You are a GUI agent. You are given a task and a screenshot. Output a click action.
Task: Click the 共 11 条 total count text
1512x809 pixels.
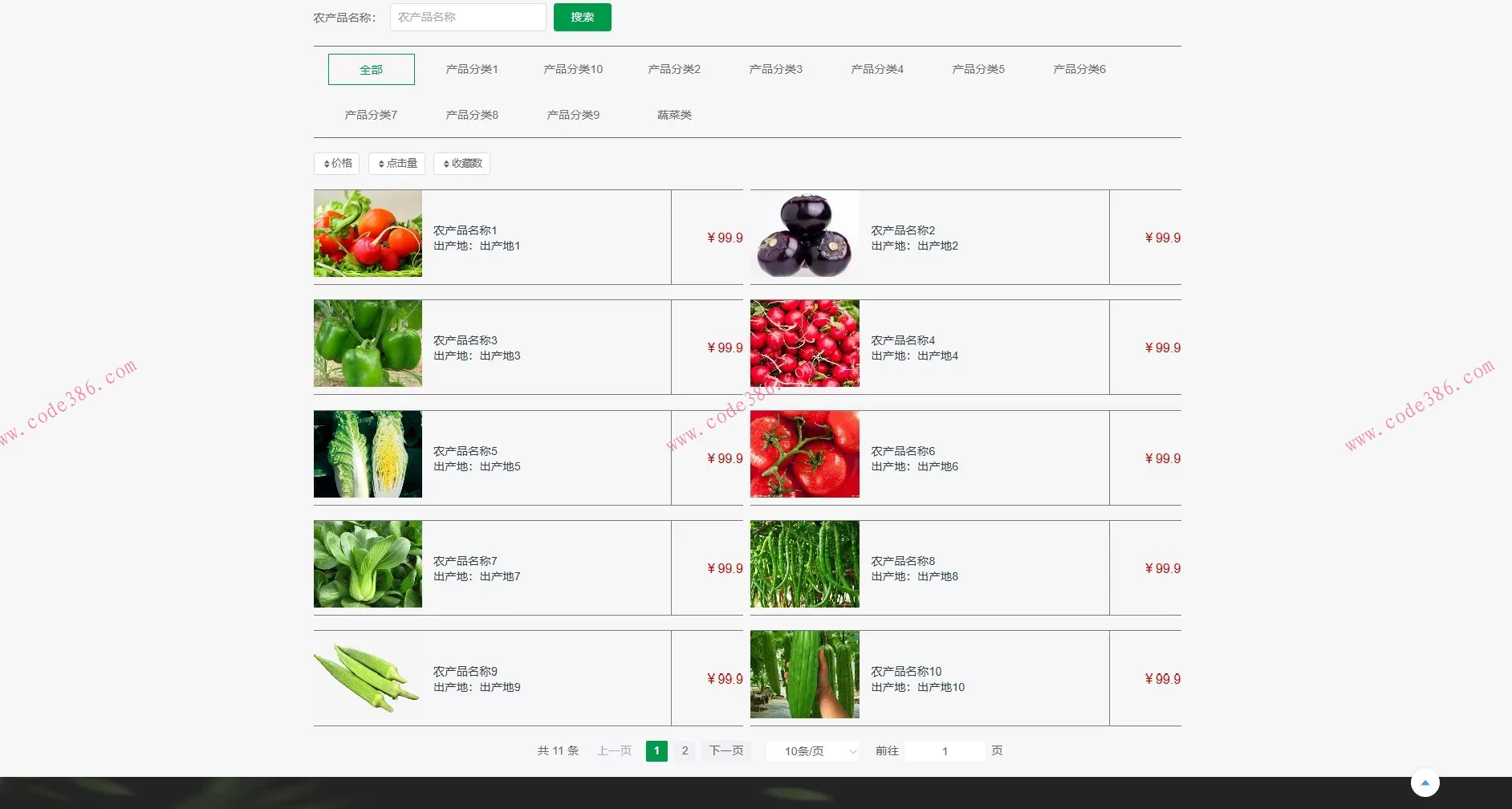point(558,751)
